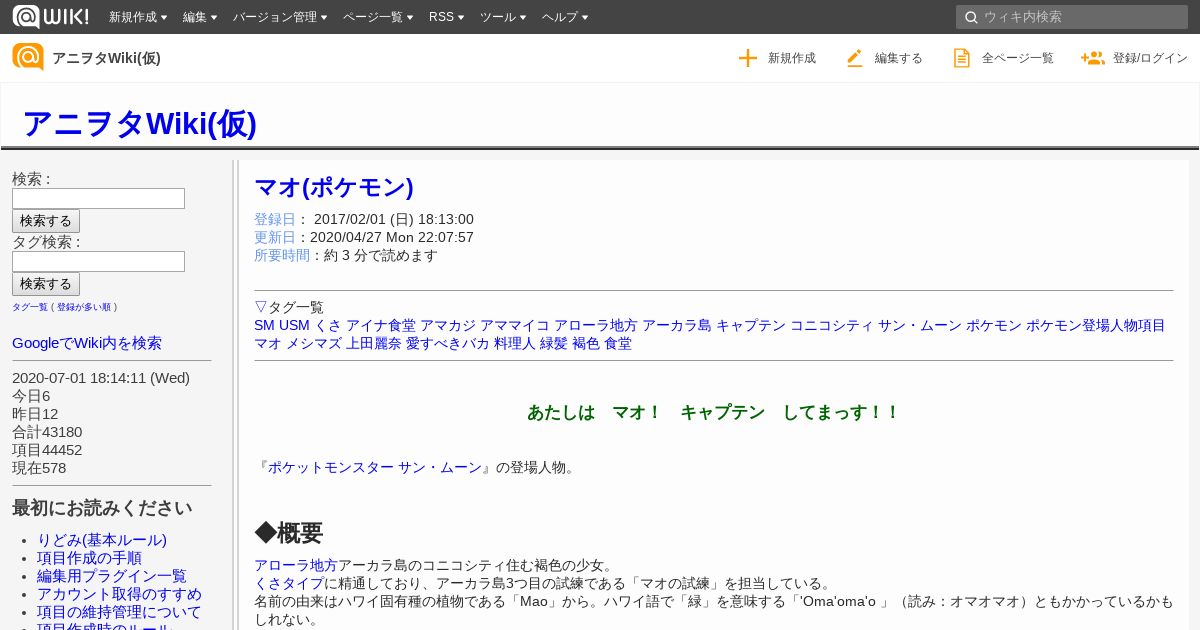
Task: Expand the ツール menu
Action: [504, 17]
